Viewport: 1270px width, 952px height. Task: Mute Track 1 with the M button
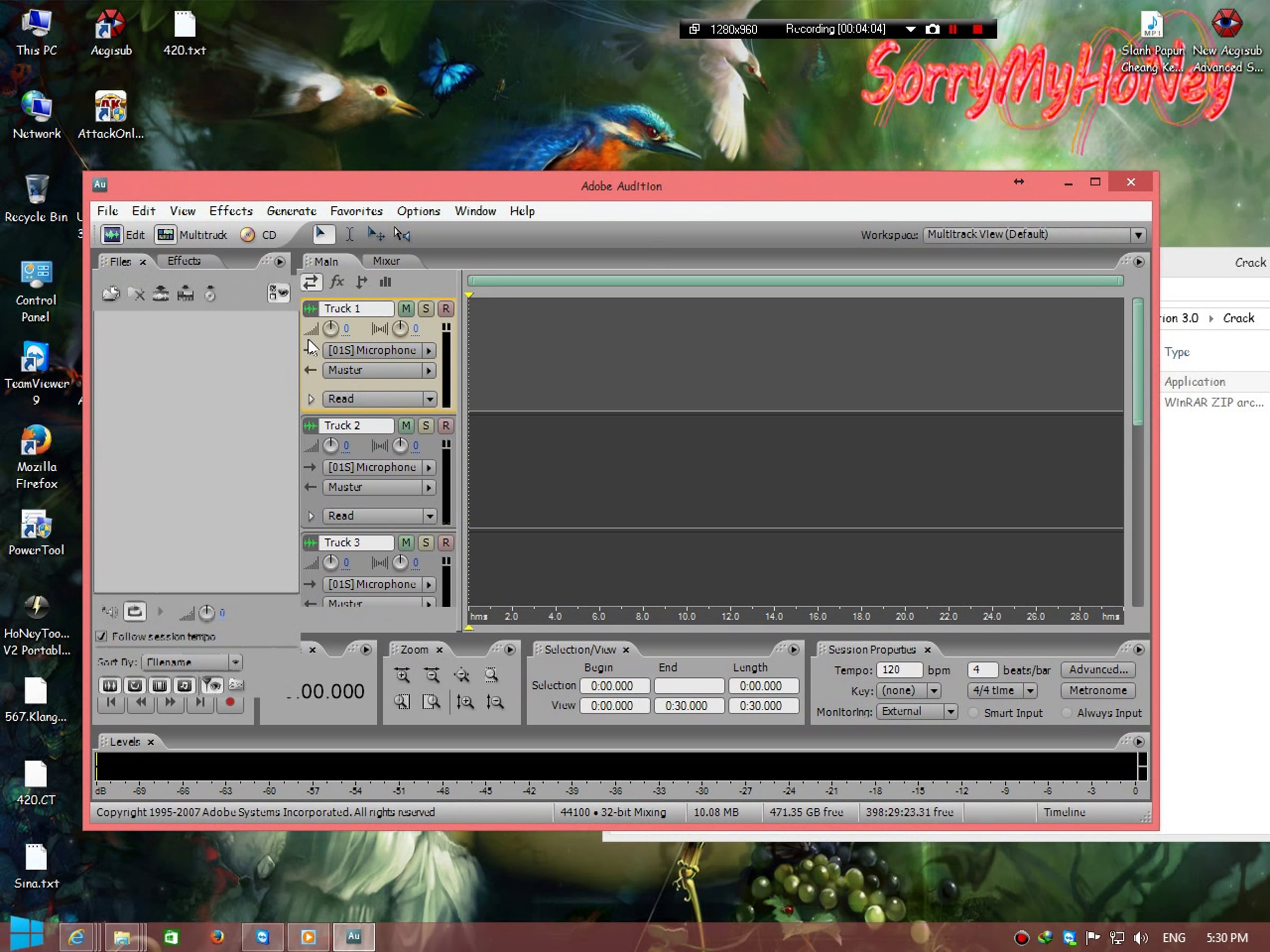(406, 309)
